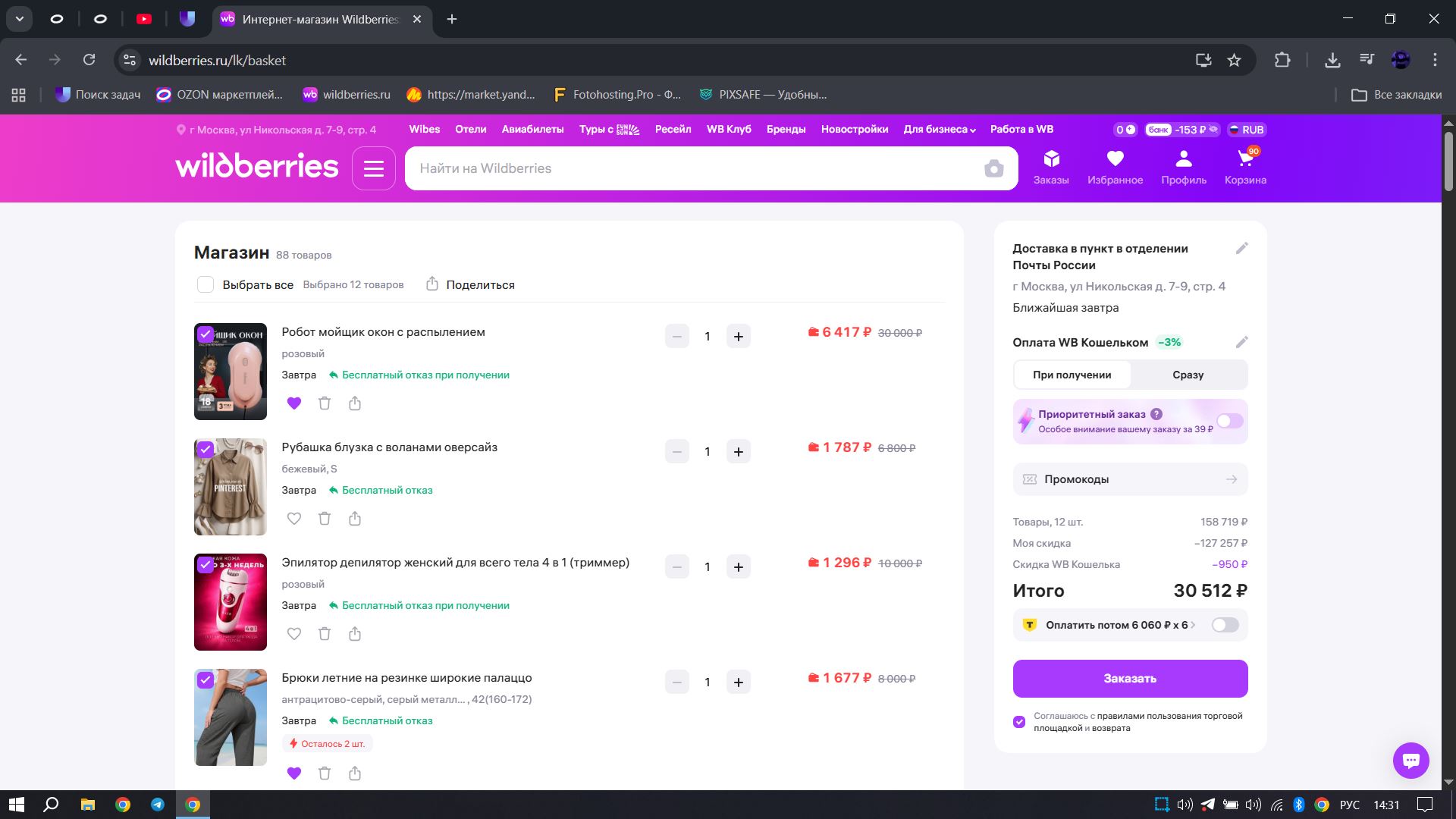
Task: Check the Выбрать все checkbox
Action: coord(206,285)
